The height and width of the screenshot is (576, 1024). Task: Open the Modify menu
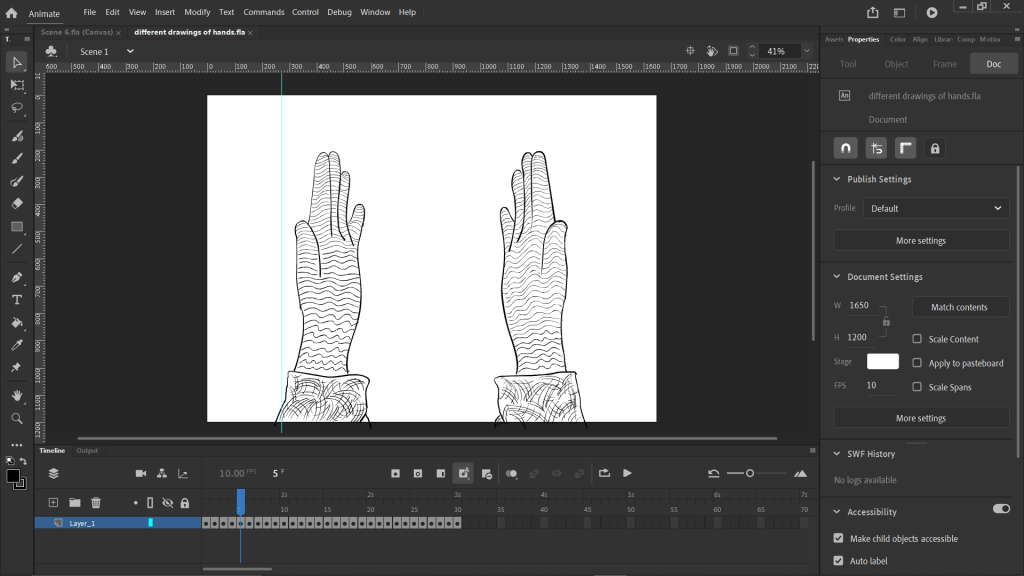pos(197,12)
